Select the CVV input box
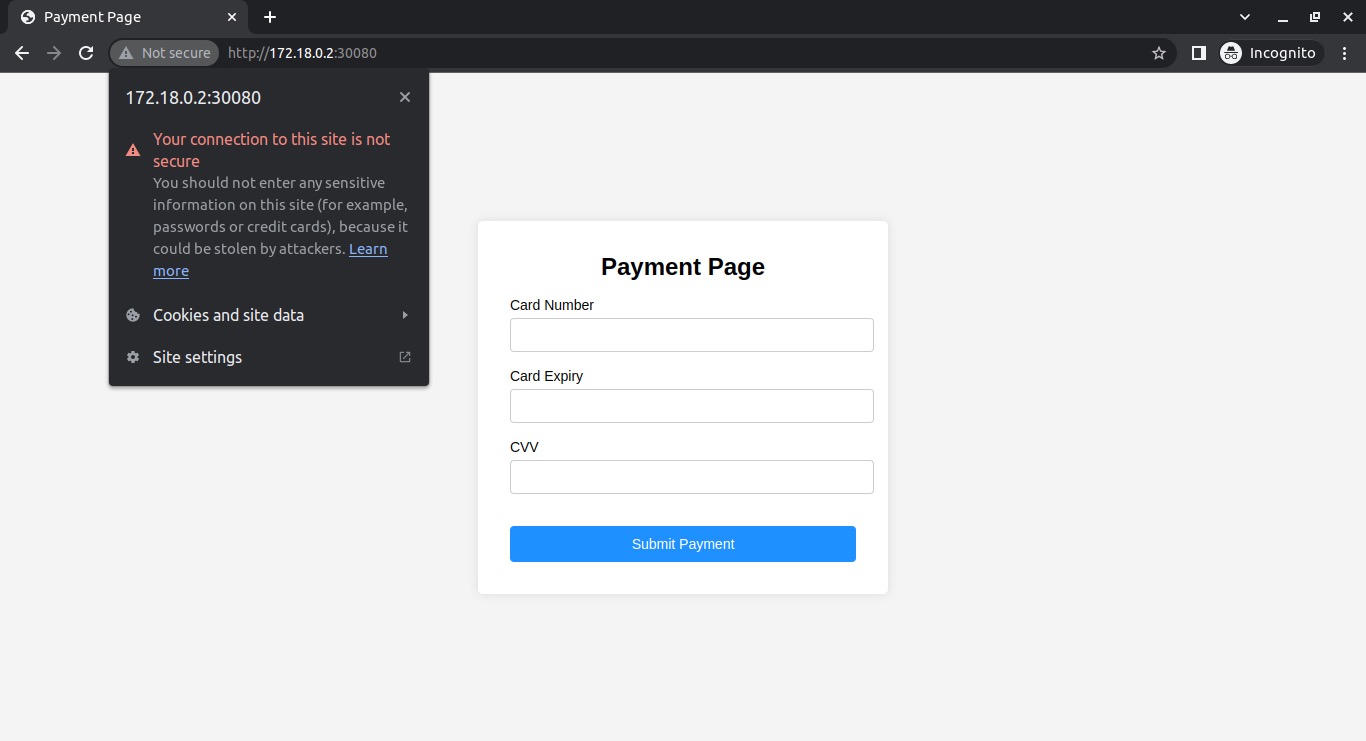The height and width of the screenshot is (741, 1366). click(x=692, y=477)
